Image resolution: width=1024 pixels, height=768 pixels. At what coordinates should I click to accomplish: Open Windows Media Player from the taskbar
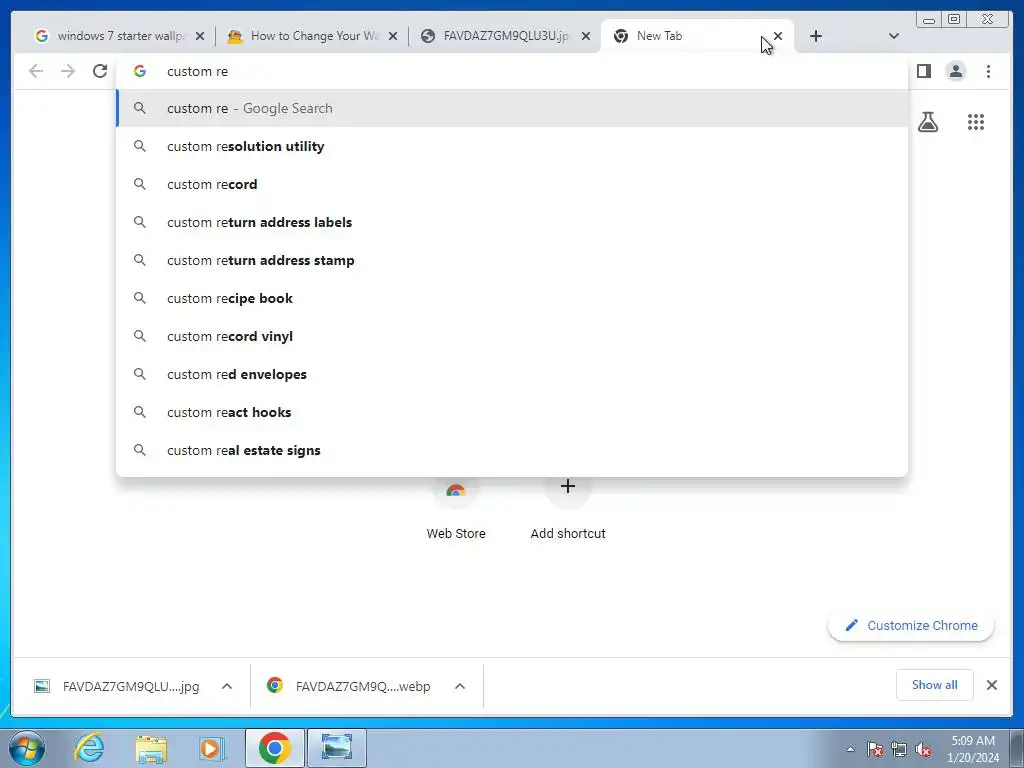pyautogui.click(x=211, y=748)
